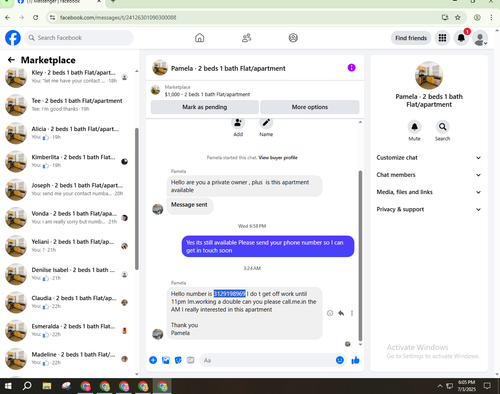Click the Name edit pencil icon
500x394 pixels.
click(266, 123)
